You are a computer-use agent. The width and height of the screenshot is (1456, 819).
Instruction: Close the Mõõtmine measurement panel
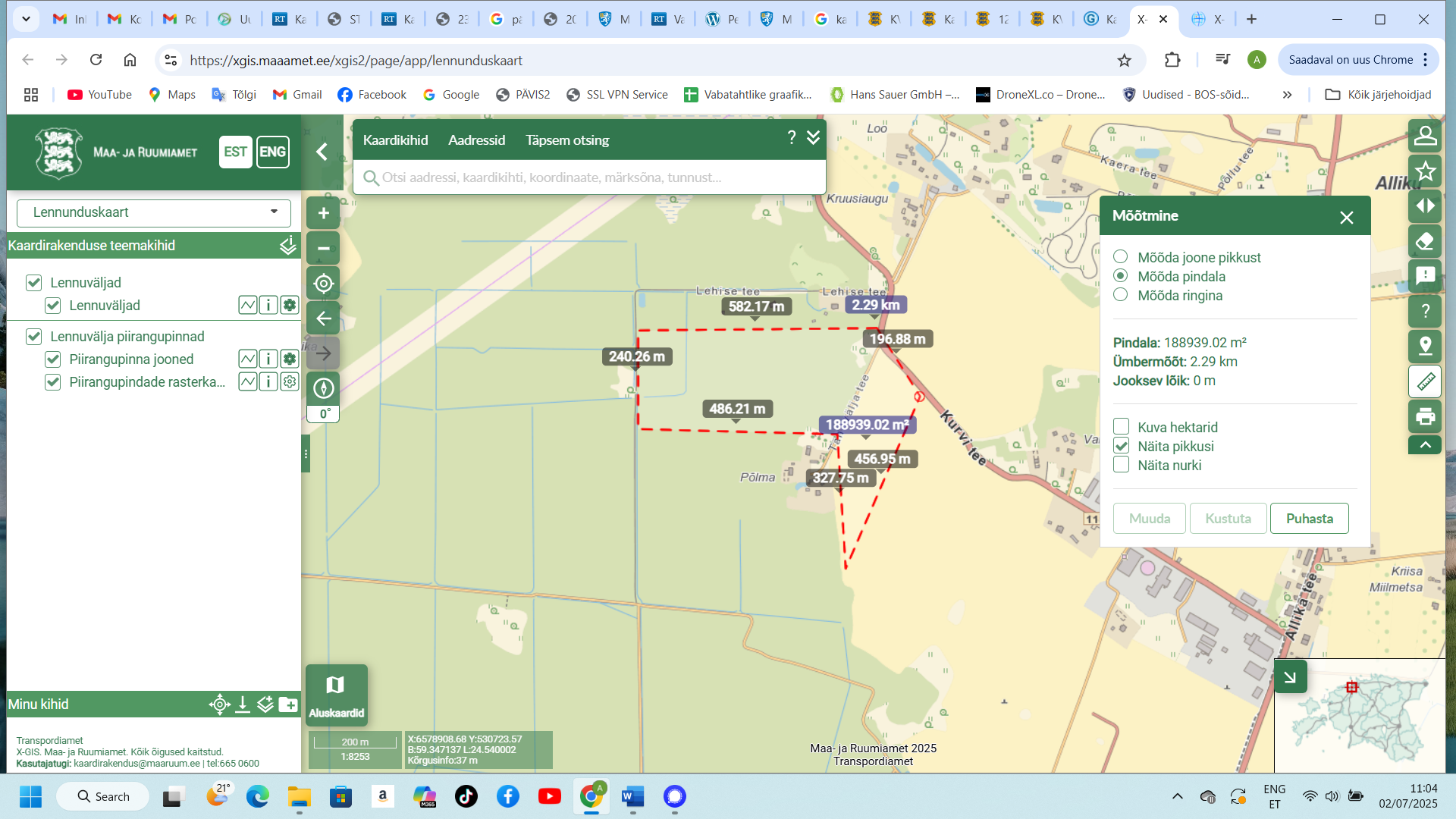pyautogui.click(x=1346, y=218)
